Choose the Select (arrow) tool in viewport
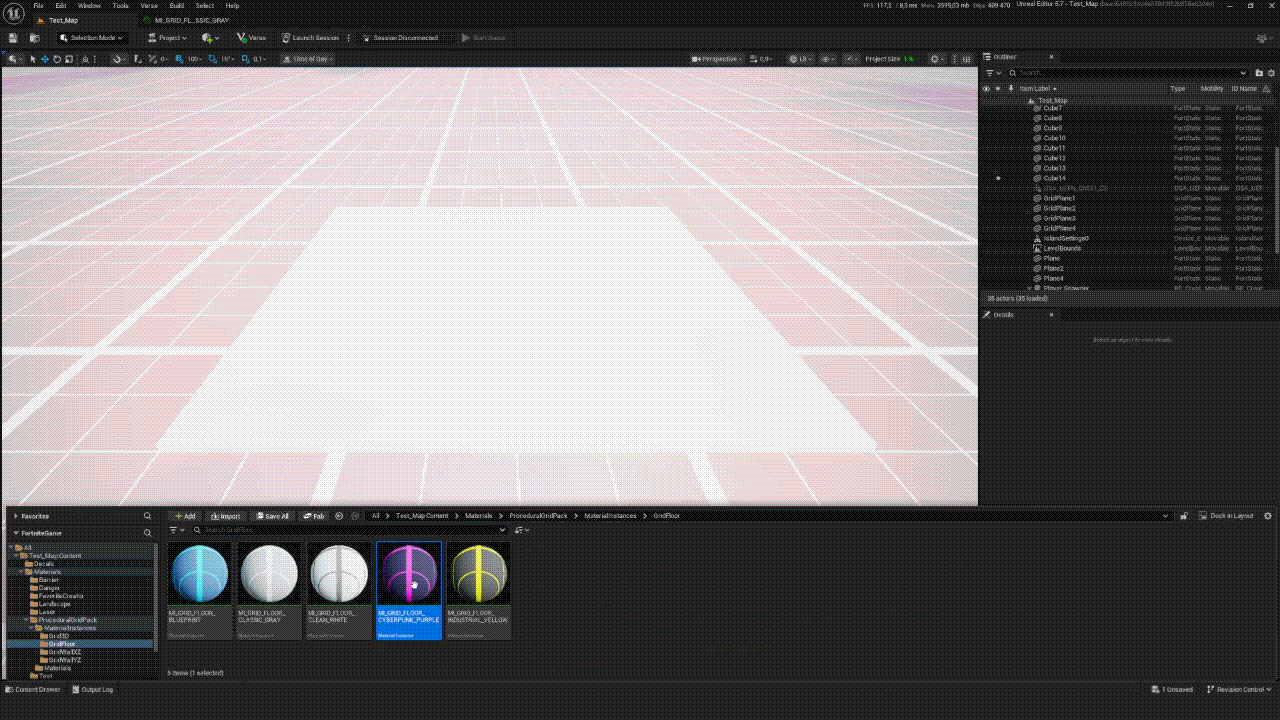 click(33, 59)
